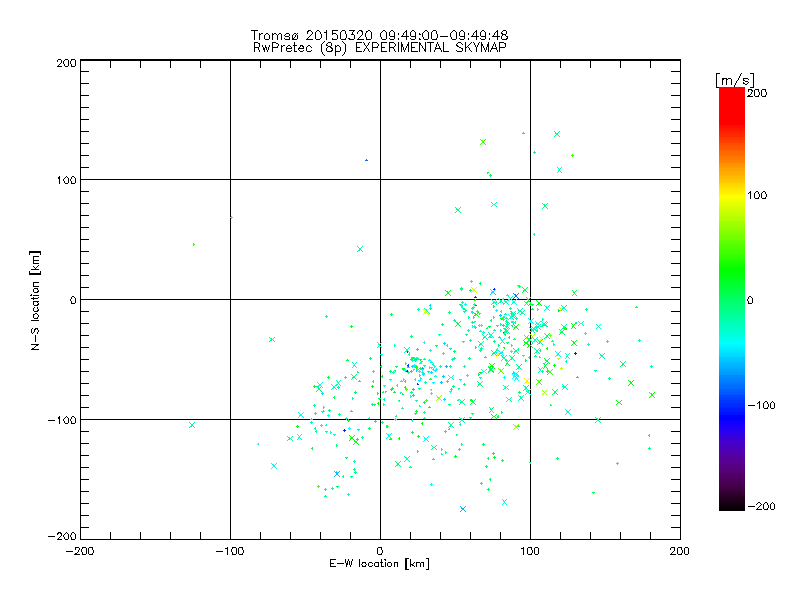
Task: Click the "[m/s]" colorbar unit label
Action: click(735, 80)
